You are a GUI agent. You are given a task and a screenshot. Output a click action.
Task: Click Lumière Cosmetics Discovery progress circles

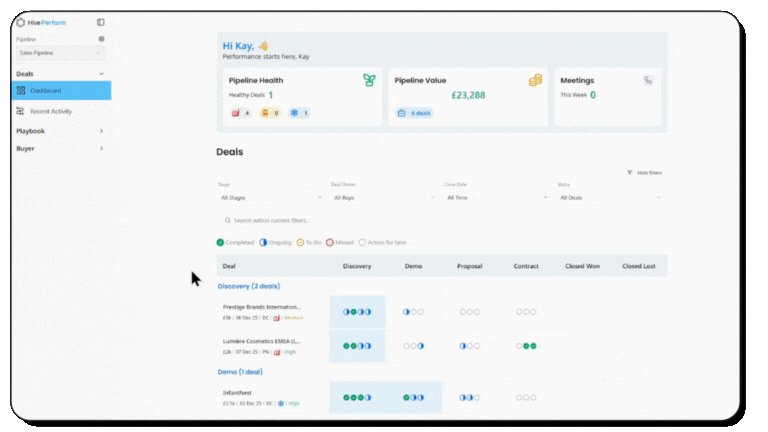[x=357, y=346]
